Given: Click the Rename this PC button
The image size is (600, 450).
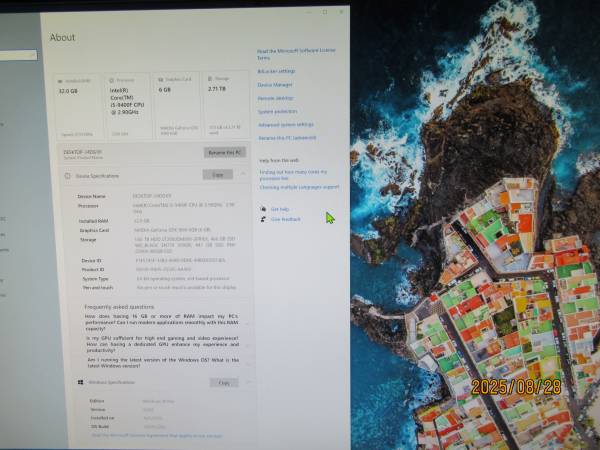Looking at the screenshot, I should pos(225,152).
